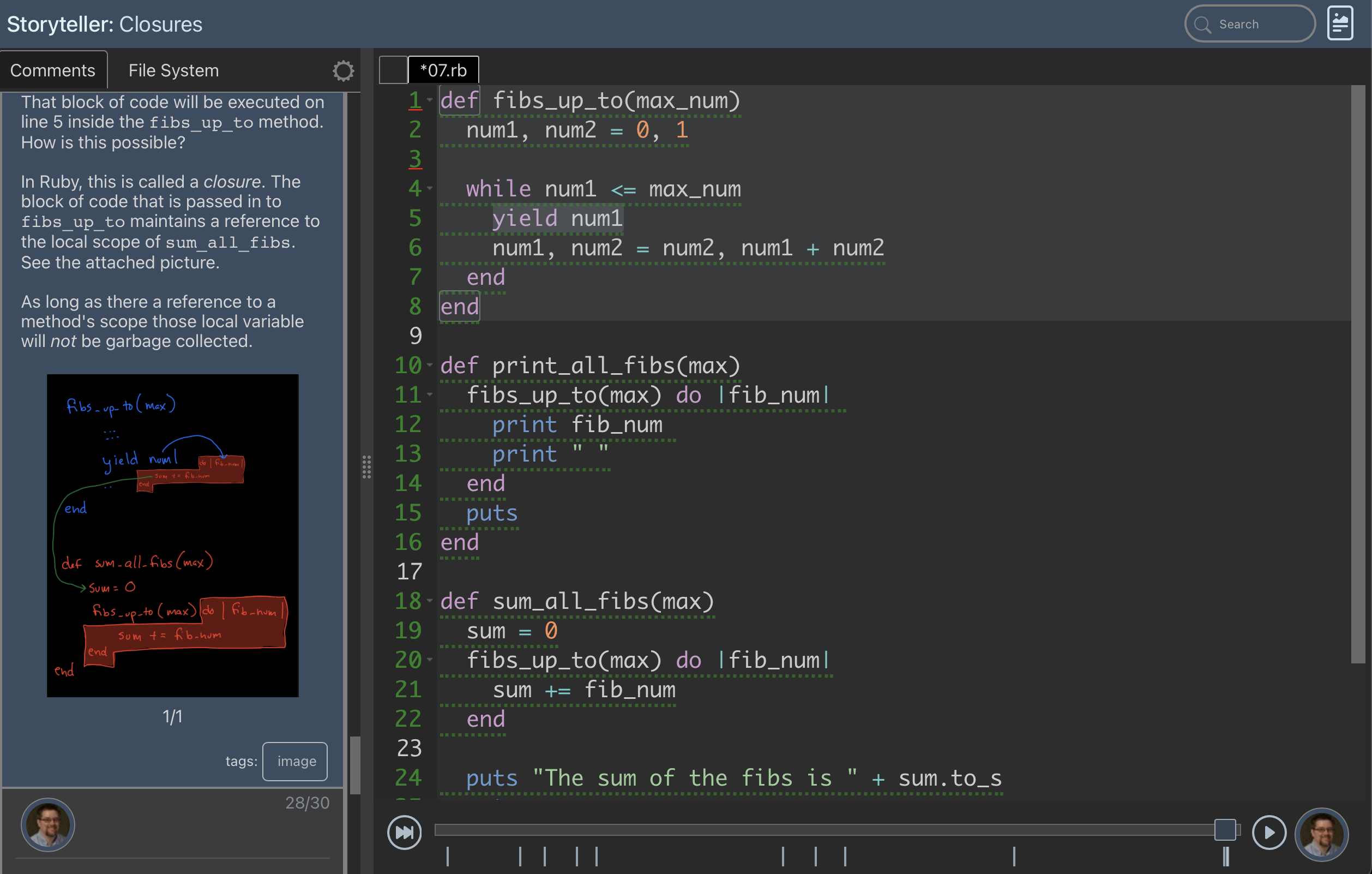Click the collapse sidebar drag handle

pos(367,467)
